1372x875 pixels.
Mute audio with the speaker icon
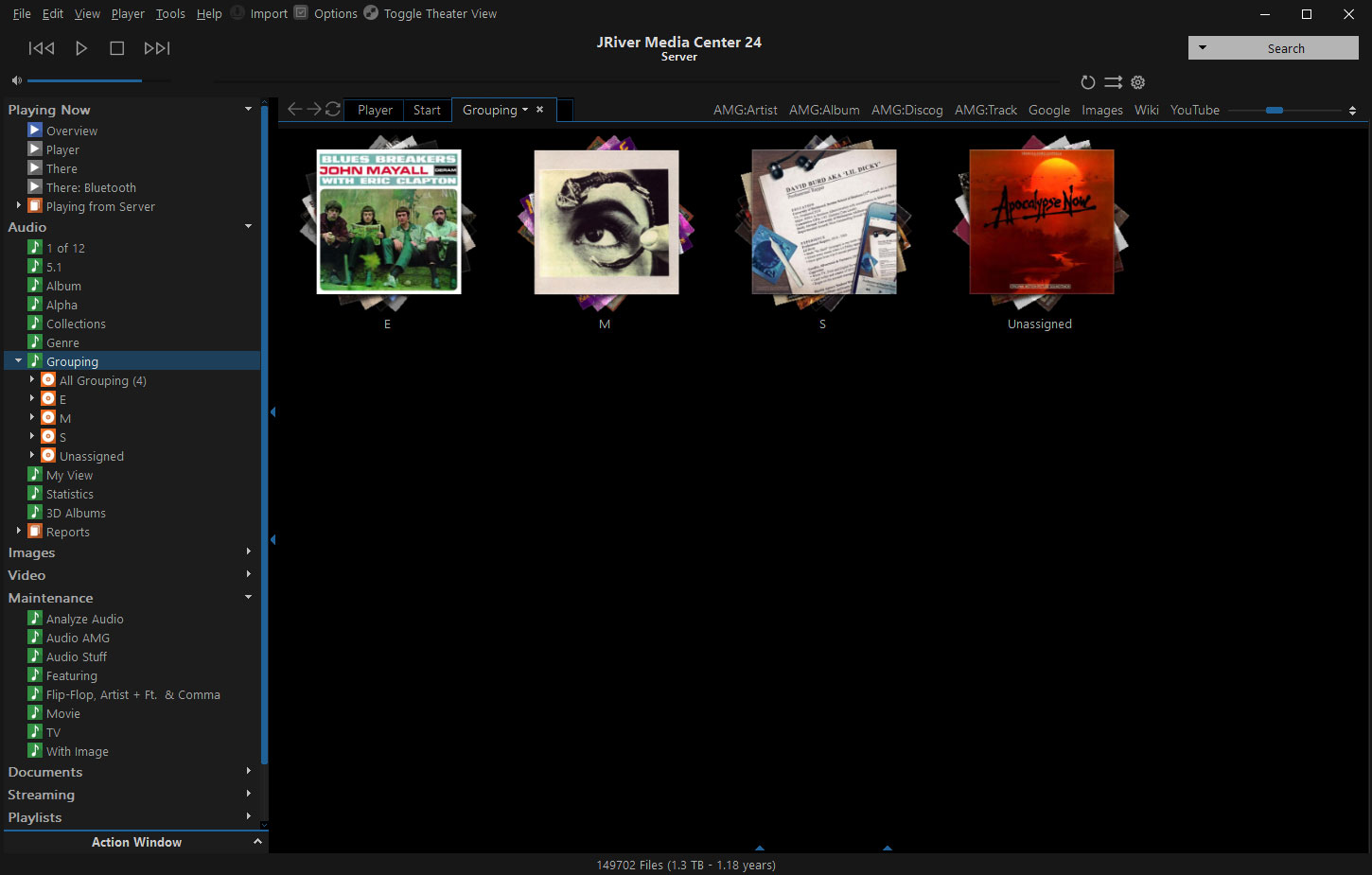pyautogui.click(x=16, y=81)
